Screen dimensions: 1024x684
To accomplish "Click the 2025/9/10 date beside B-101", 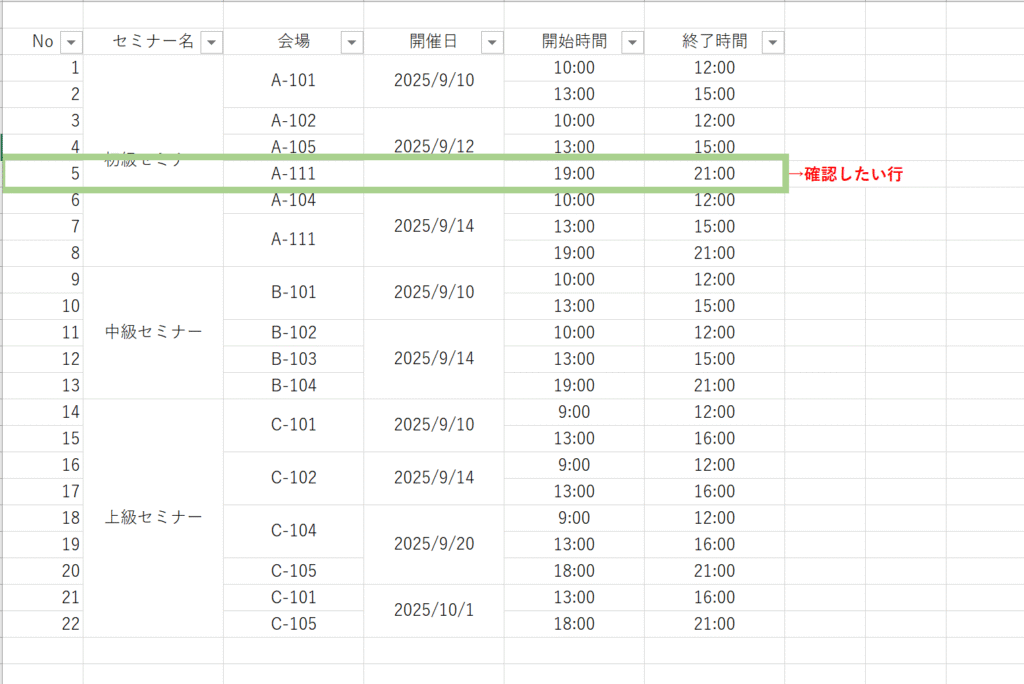I will (x=434, y=293).
